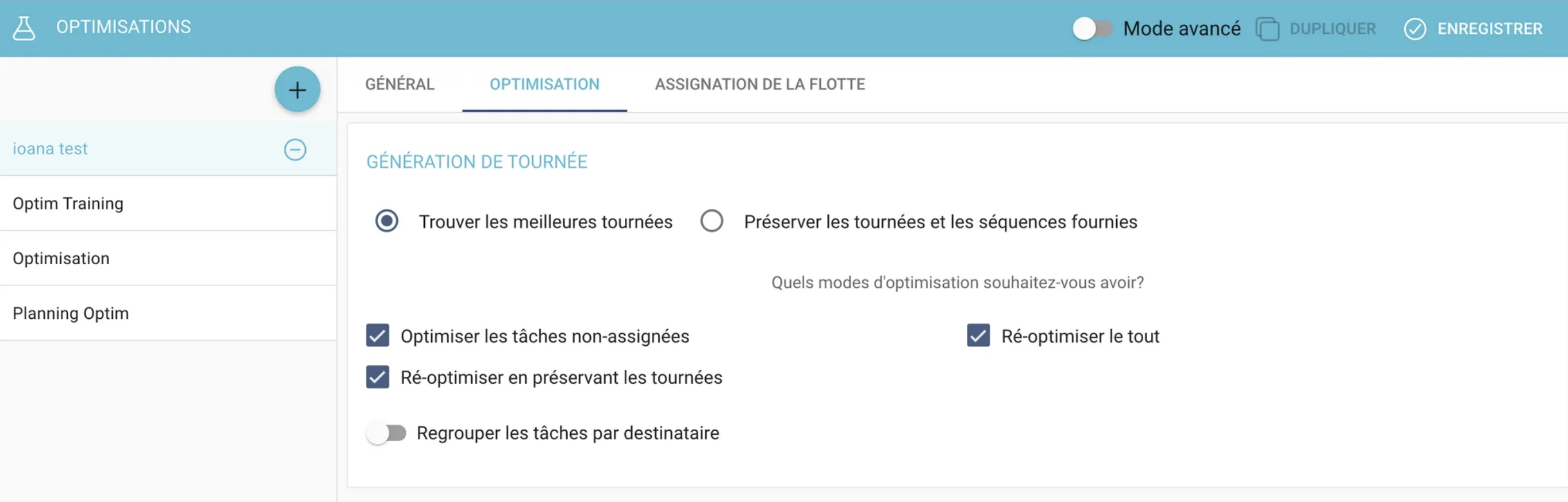Click the flask Optimisations icon

click(24, 28)
